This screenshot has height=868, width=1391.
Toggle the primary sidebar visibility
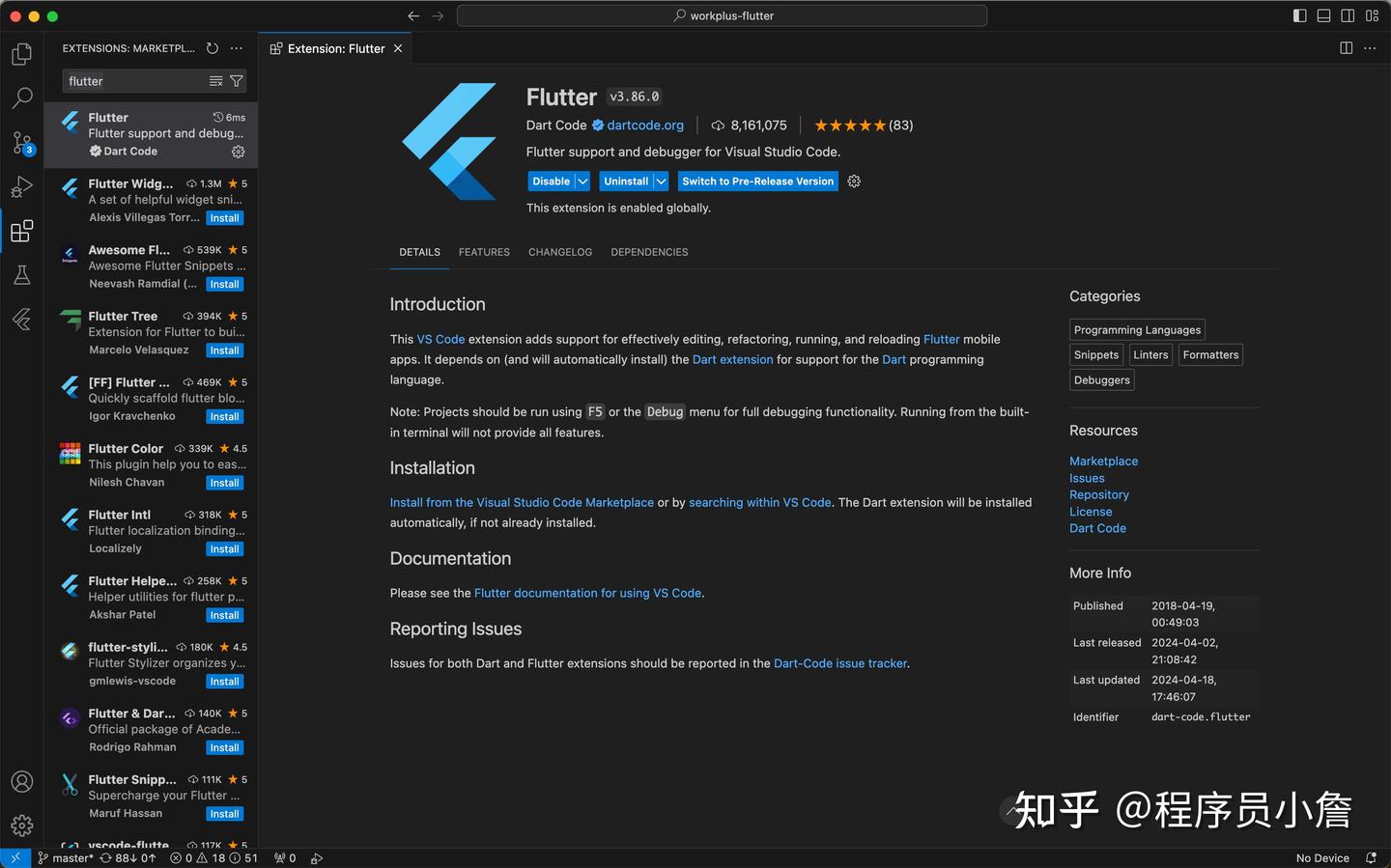pos(1299,15)
